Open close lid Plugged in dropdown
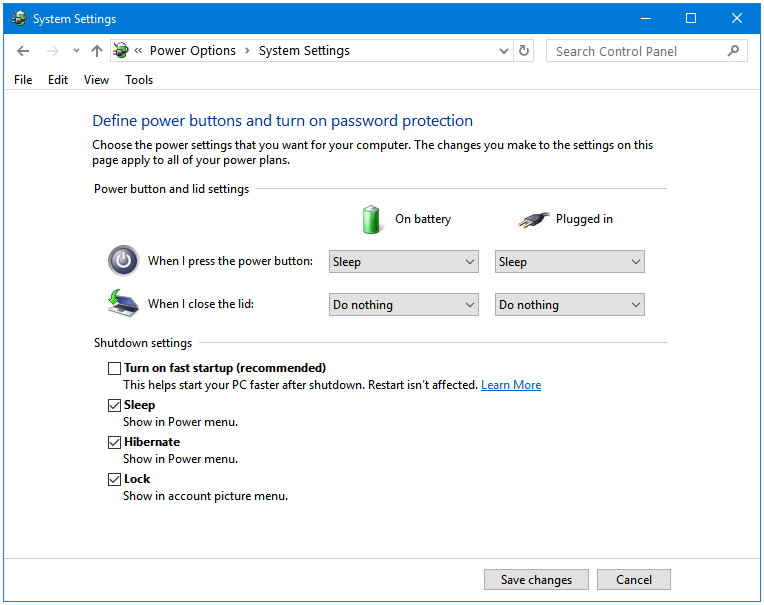 point(570,304)
